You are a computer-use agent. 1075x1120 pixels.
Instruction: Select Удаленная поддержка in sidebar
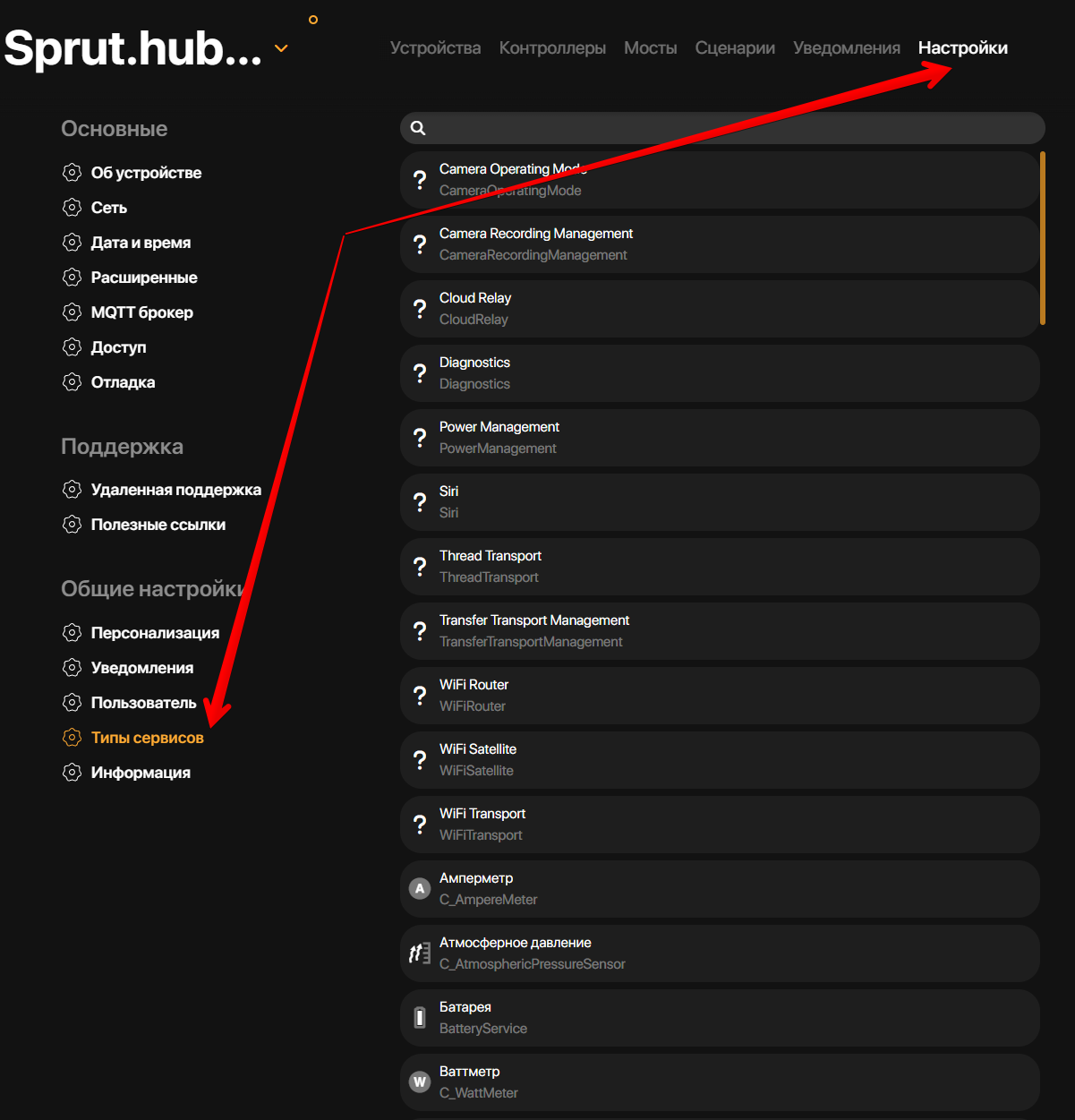[175, 490]
